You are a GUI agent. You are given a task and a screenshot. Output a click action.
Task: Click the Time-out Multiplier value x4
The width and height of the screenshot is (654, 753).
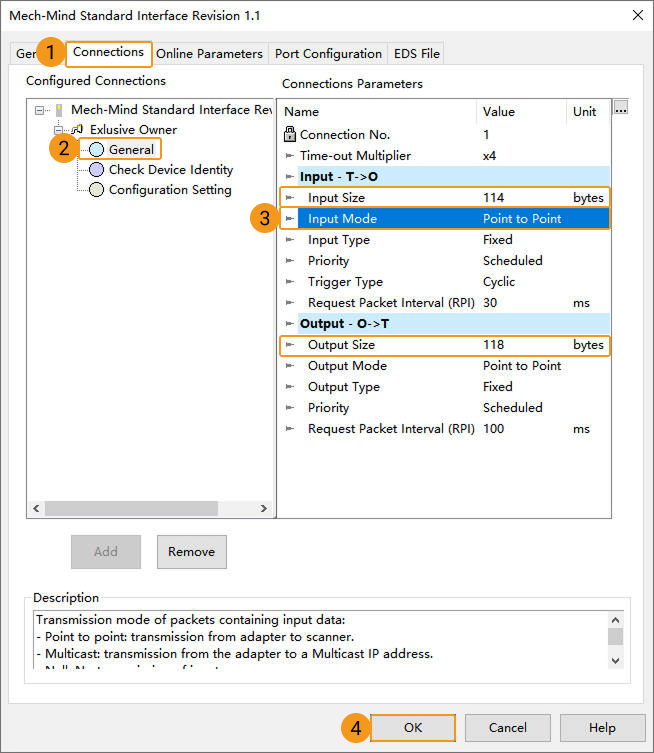coord(489,156)
